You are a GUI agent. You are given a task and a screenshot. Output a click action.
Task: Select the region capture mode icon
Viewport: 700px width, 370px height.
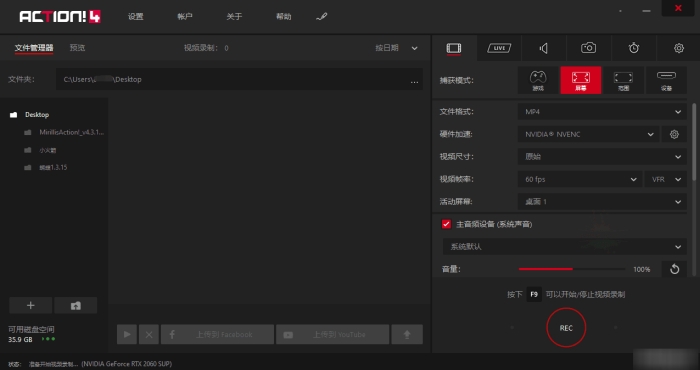point(623,80)
